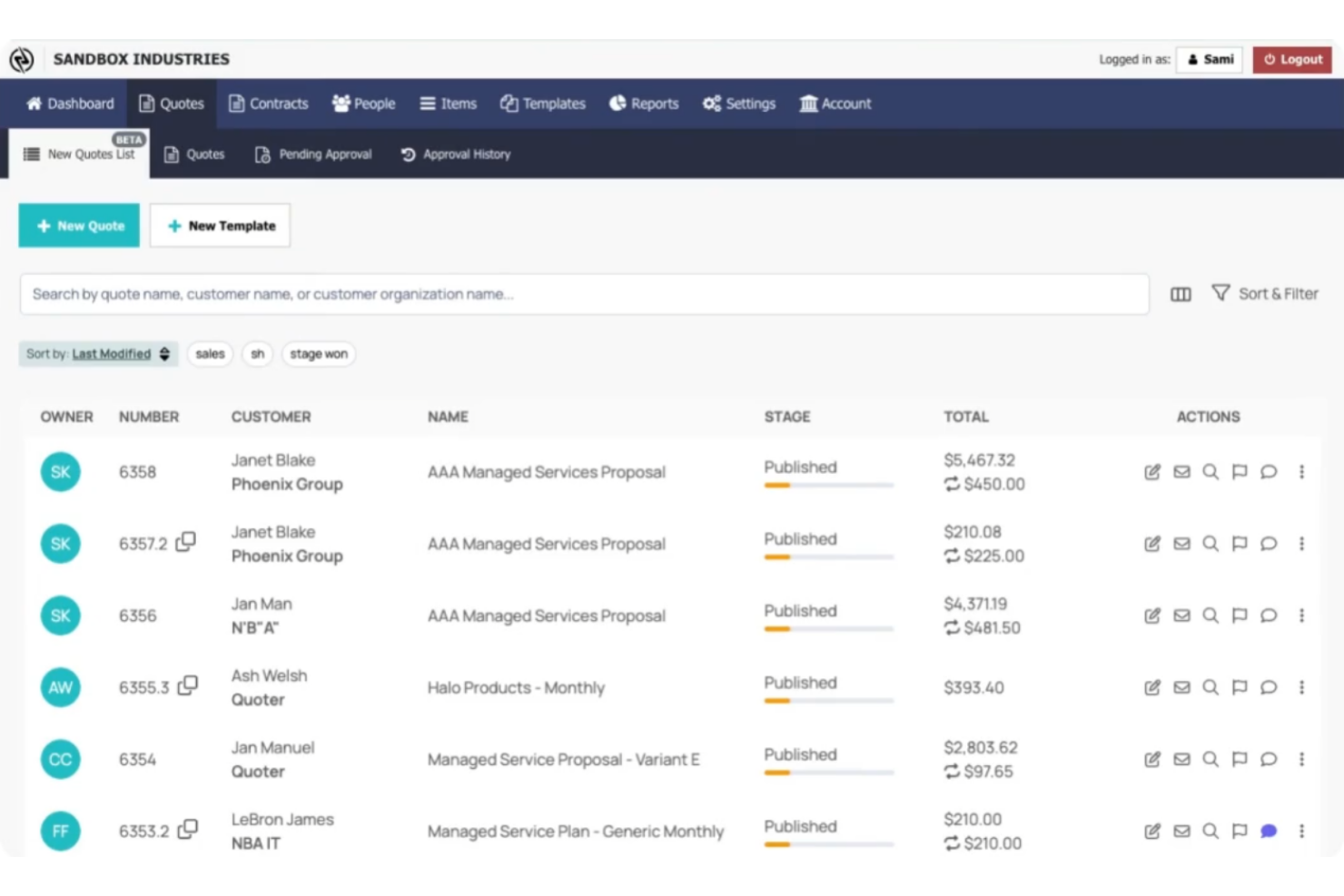This screenshot has height=896, width=1344.
Task: Select the Sandbox Industries logo
Action: 22,58
